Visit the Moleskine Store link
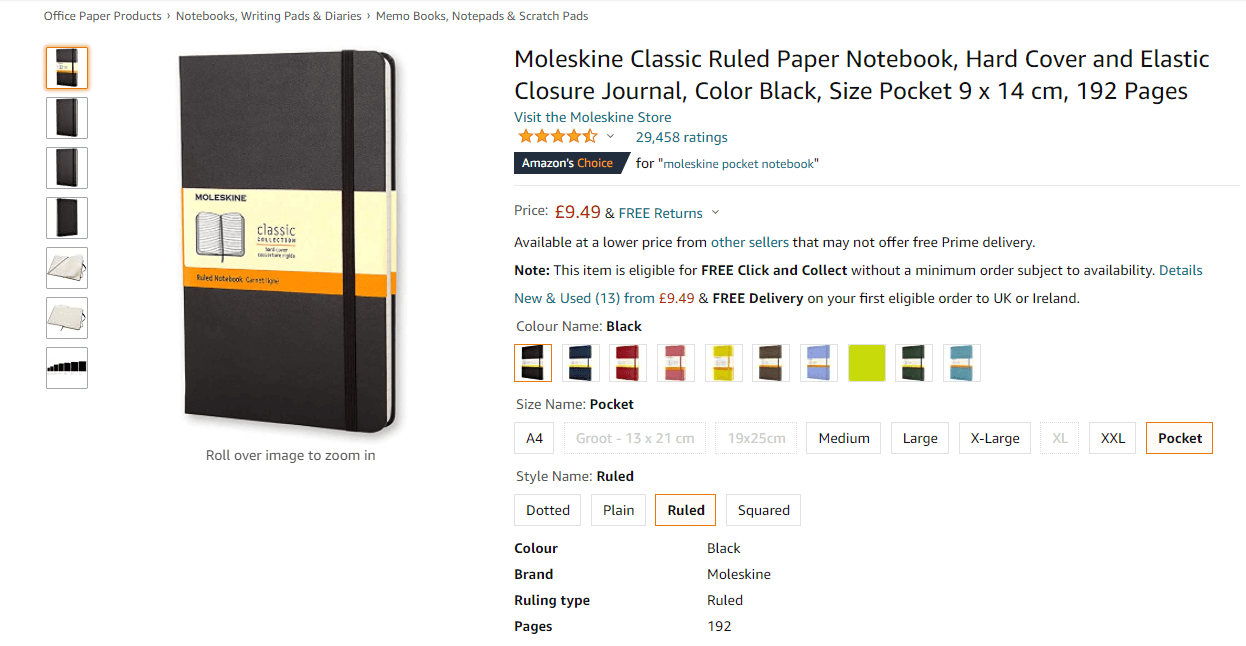This screenshot has height=646, width=1246. coord(592,117)
